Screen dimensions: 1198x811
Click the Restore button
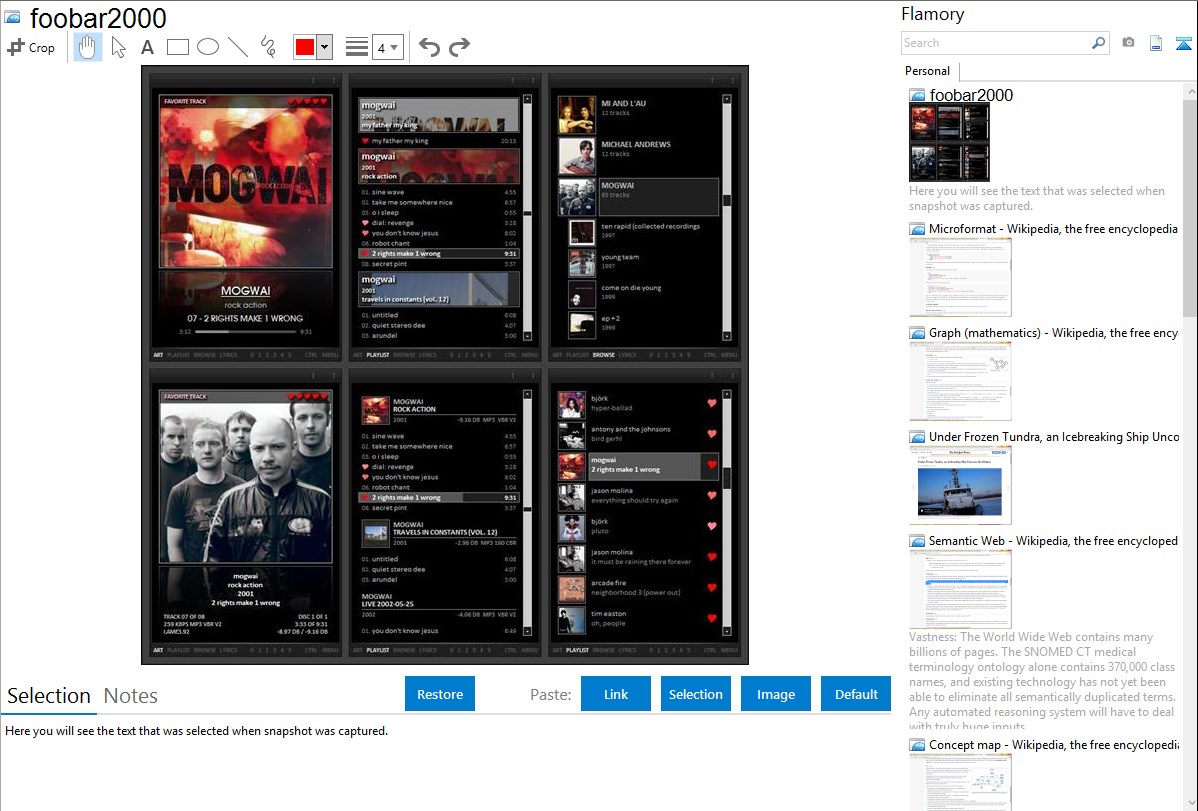440,694
